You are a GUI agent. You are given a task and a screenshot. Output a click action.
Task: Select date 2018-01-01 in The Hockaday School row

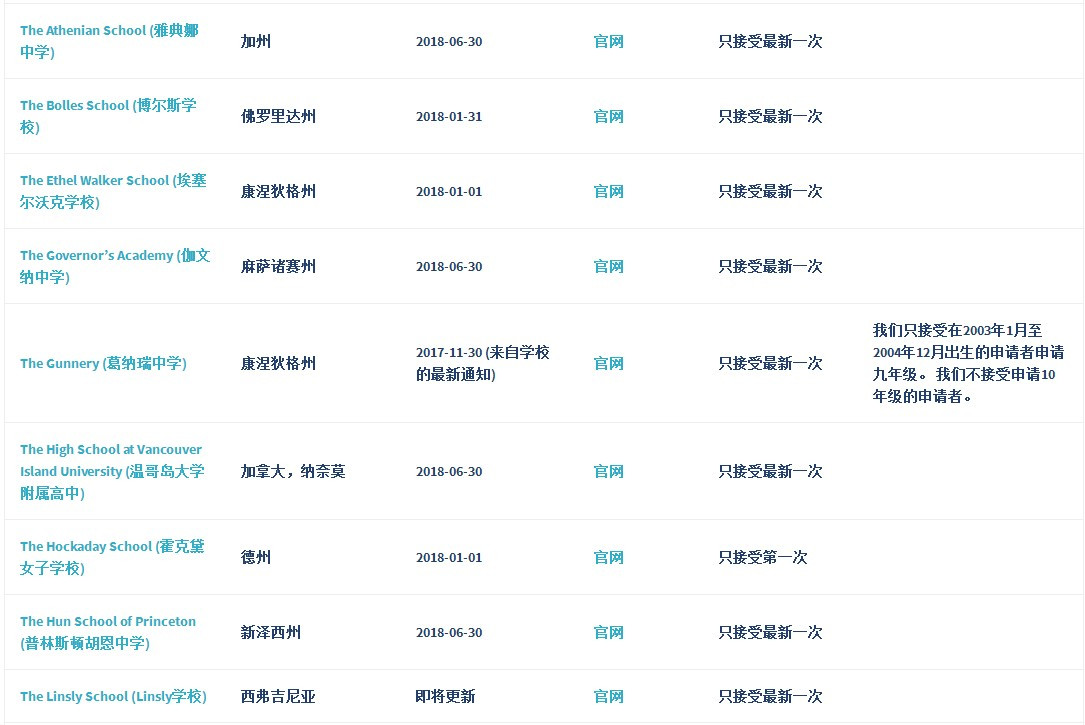tap(449, 557)
